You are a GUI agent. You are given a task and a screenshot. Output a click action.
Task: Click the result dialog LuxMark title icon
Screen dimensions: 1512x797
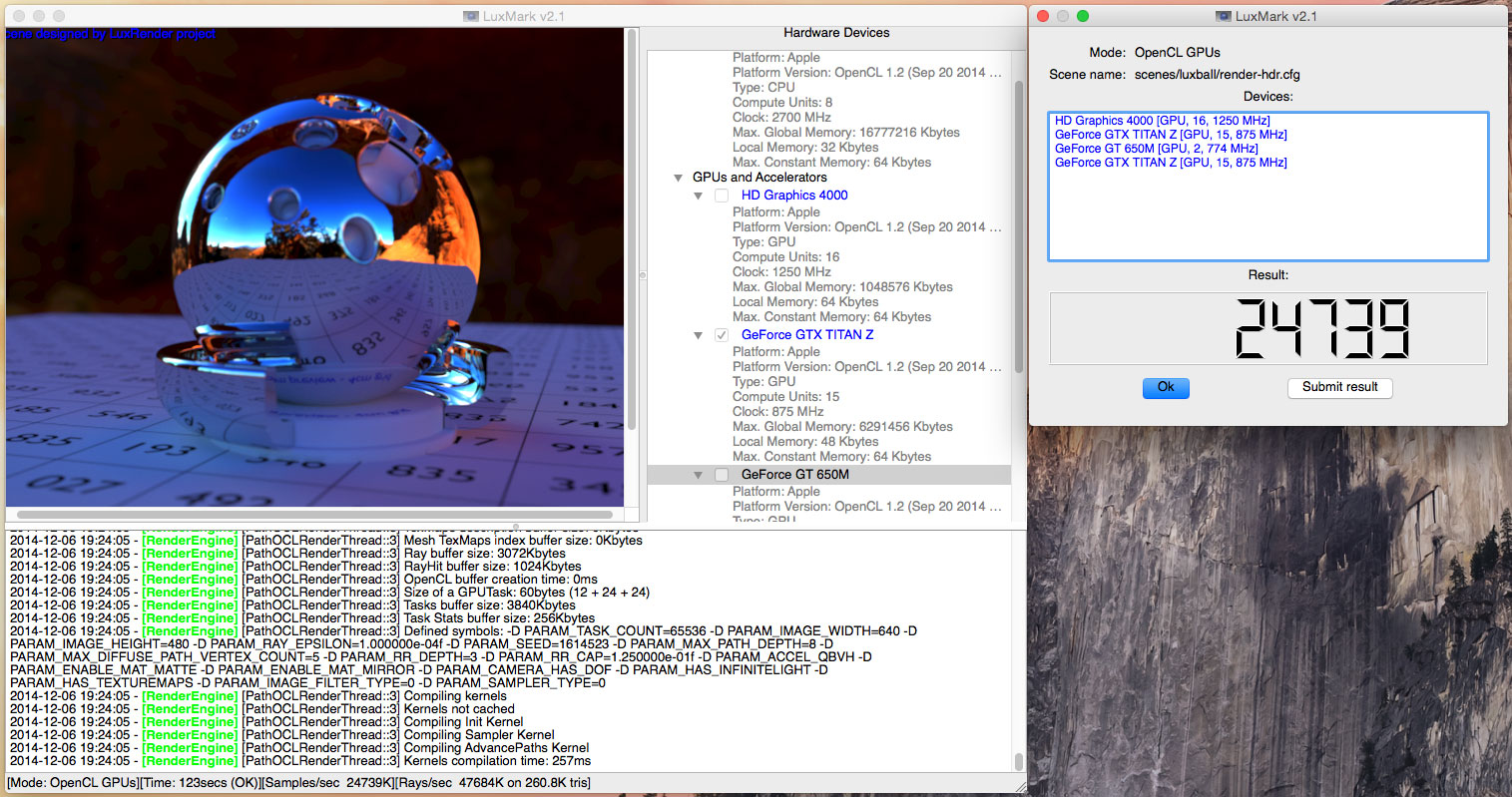click(x=1223, y=17)
